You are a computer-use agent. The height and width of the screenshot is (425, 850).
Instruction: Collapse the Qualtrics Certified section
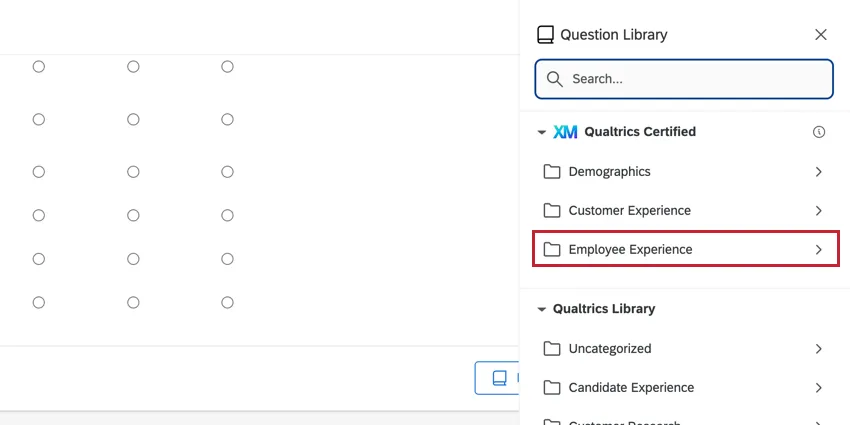click(x=541, y=132)
